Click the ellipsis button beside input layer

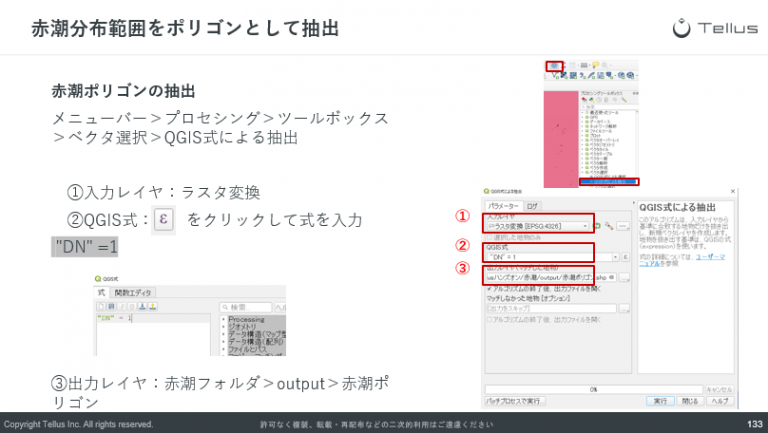(623, 226)
